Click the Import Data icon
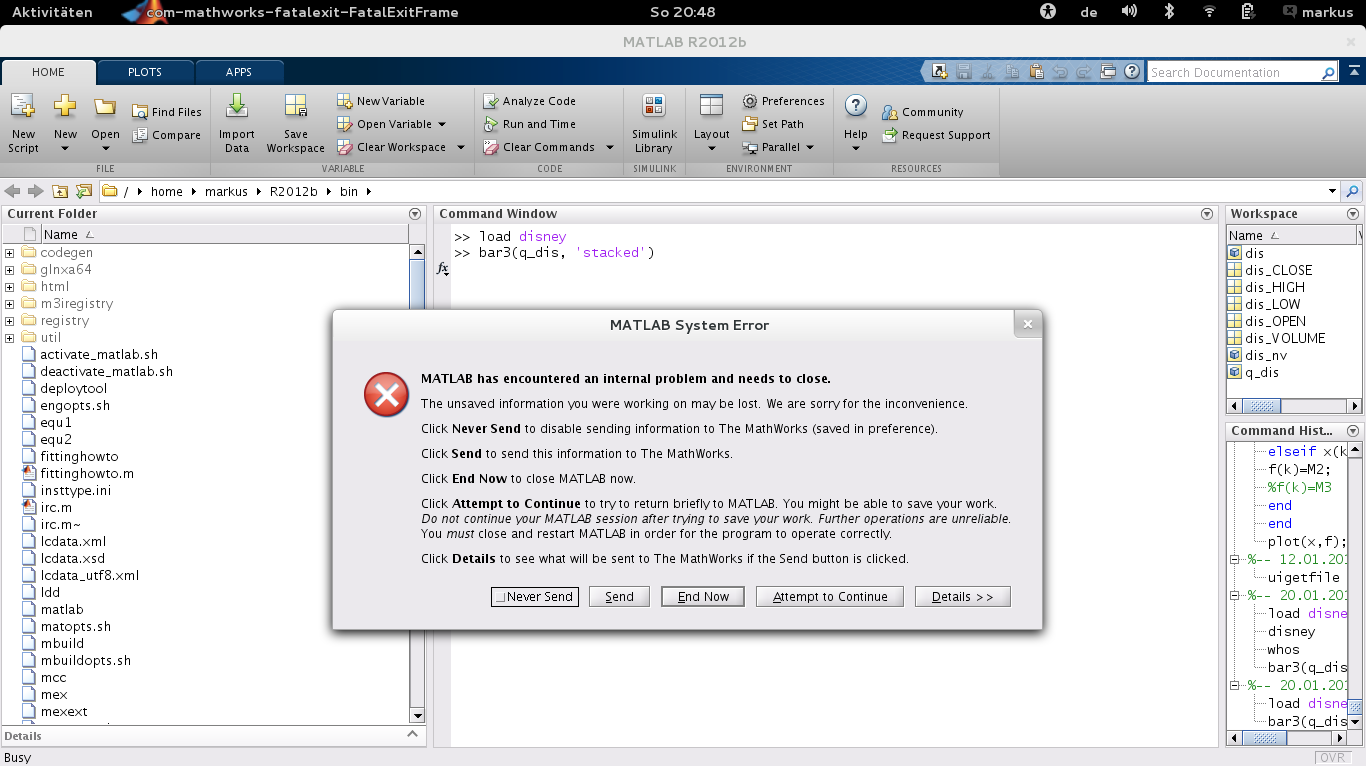 coord(237,107)
